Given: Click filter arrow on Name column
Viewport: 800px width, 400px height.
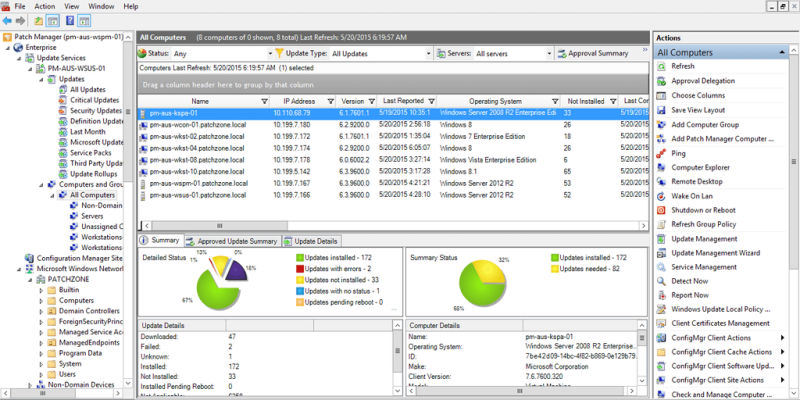Looking at the screenshot, I should click(x=264, y=101).
